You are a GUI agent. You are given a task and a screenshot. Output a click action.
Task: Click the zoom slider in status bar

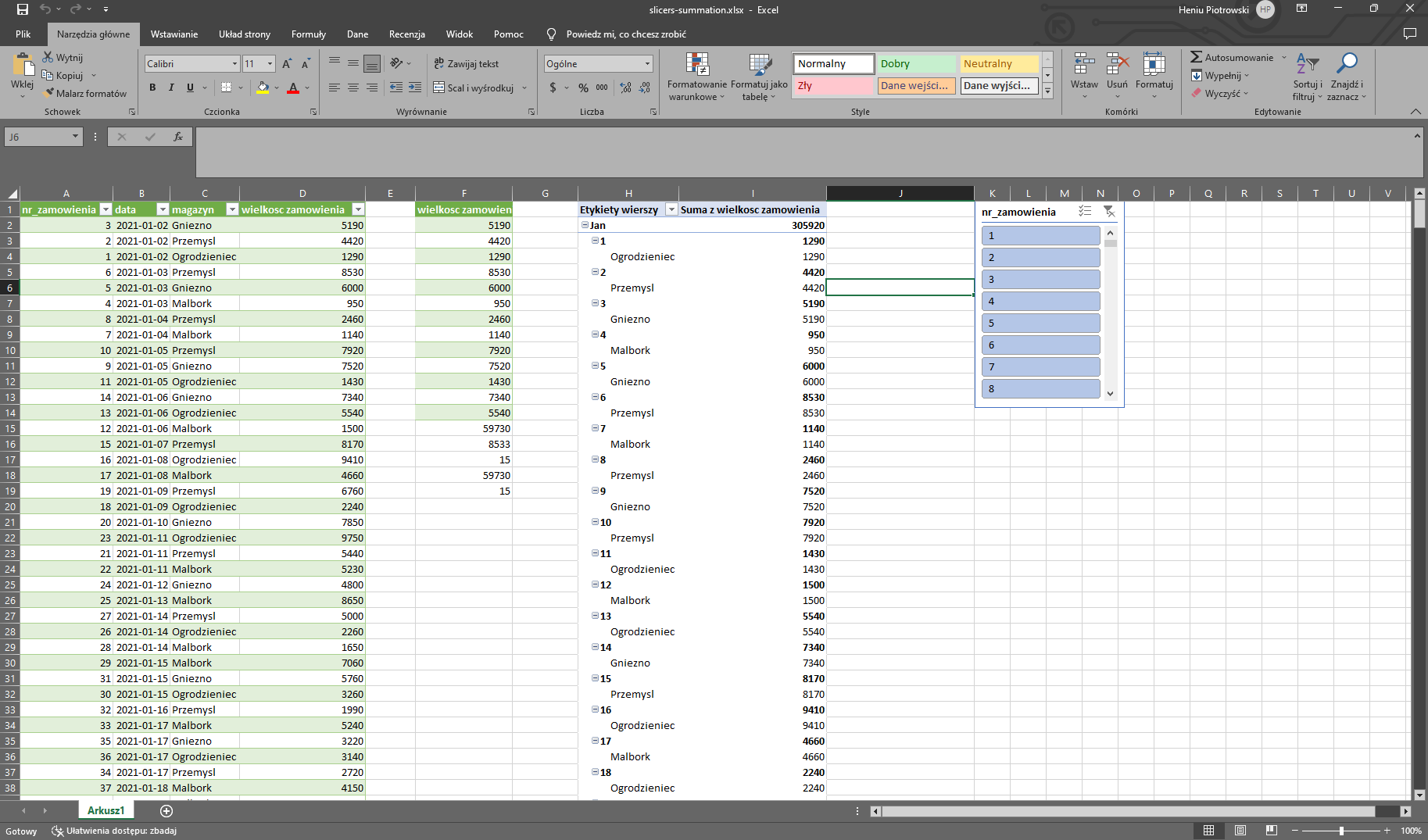[x=1341, y=831]
